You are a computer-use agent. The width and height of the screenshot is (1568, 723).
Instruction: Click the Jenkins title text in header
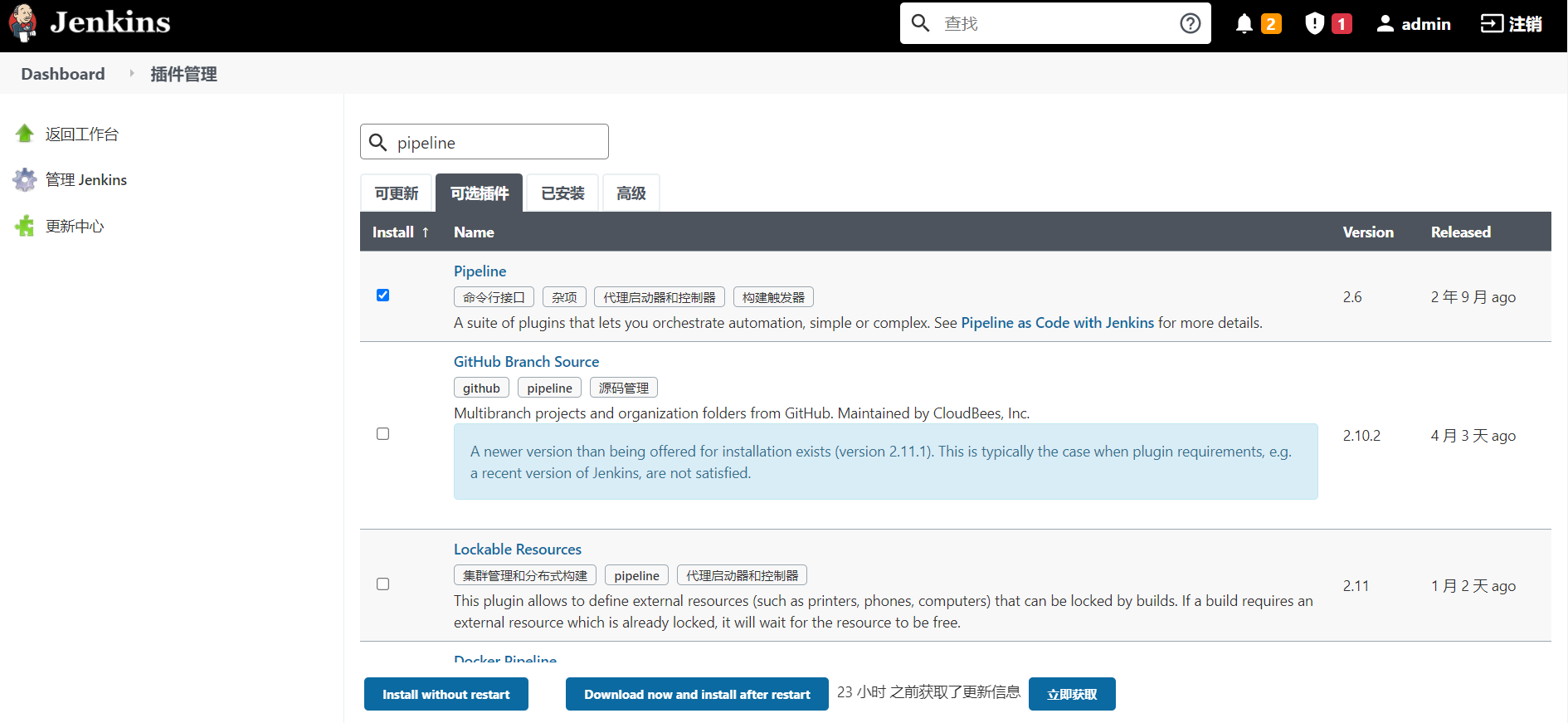(x=110, y=22)
